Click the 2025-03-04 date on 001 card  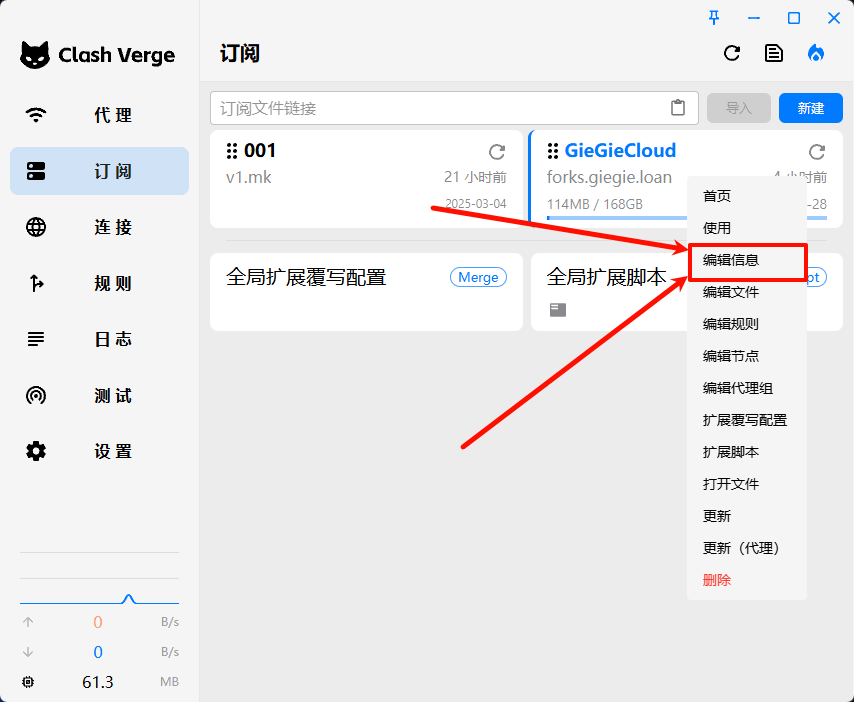[x=476, y=204]
